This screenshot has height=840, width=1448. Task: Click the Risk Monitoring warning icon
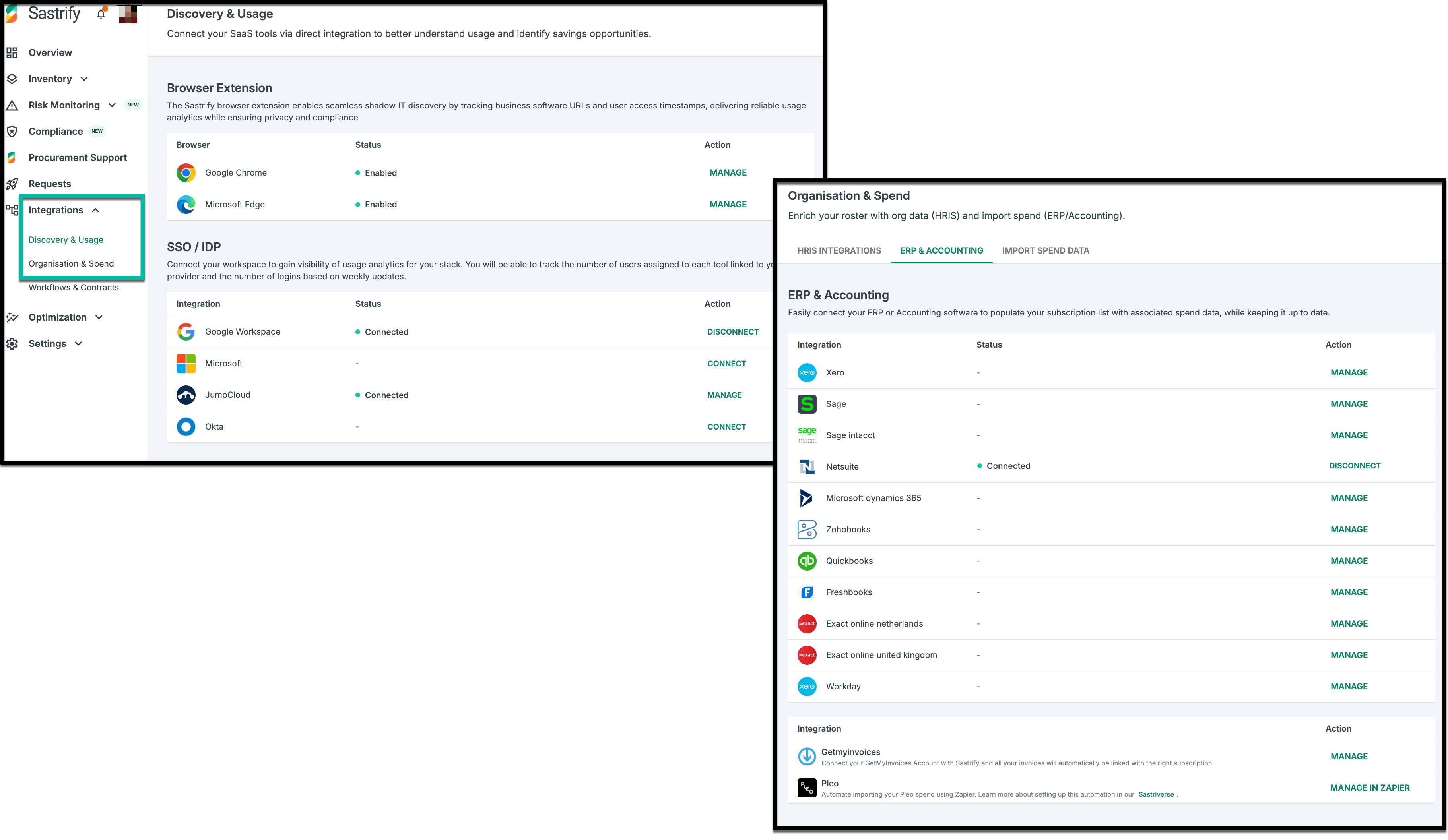tap(12, 105)
